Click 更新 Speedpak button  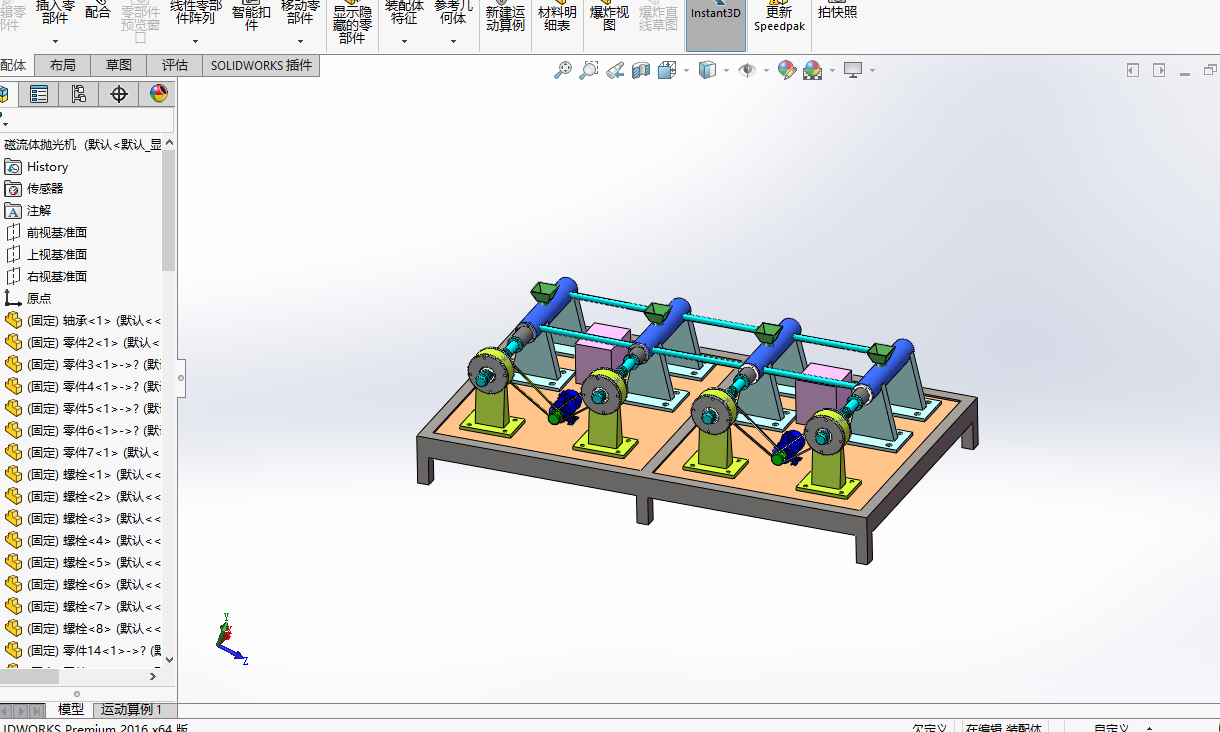779,18
